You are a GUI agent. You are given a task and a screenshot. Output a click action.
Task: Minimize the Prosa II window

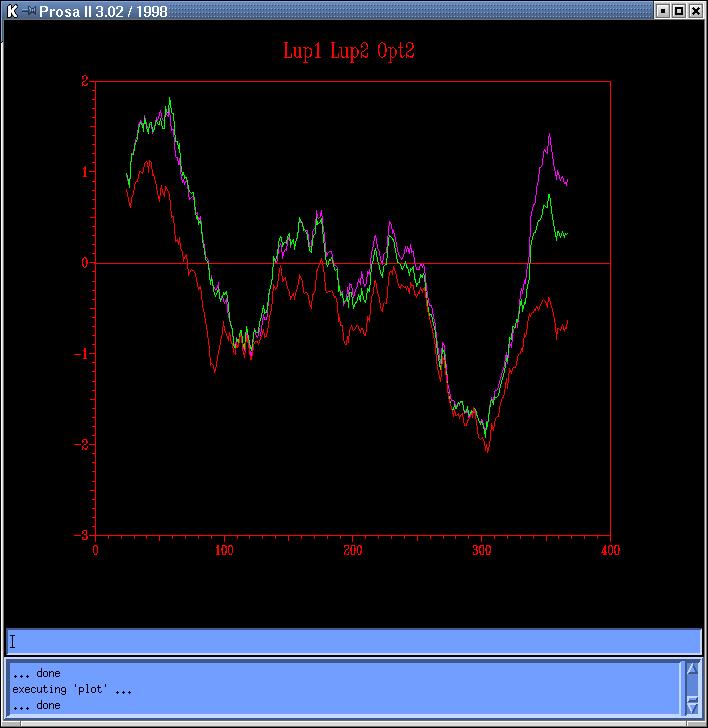pos(663,11)
